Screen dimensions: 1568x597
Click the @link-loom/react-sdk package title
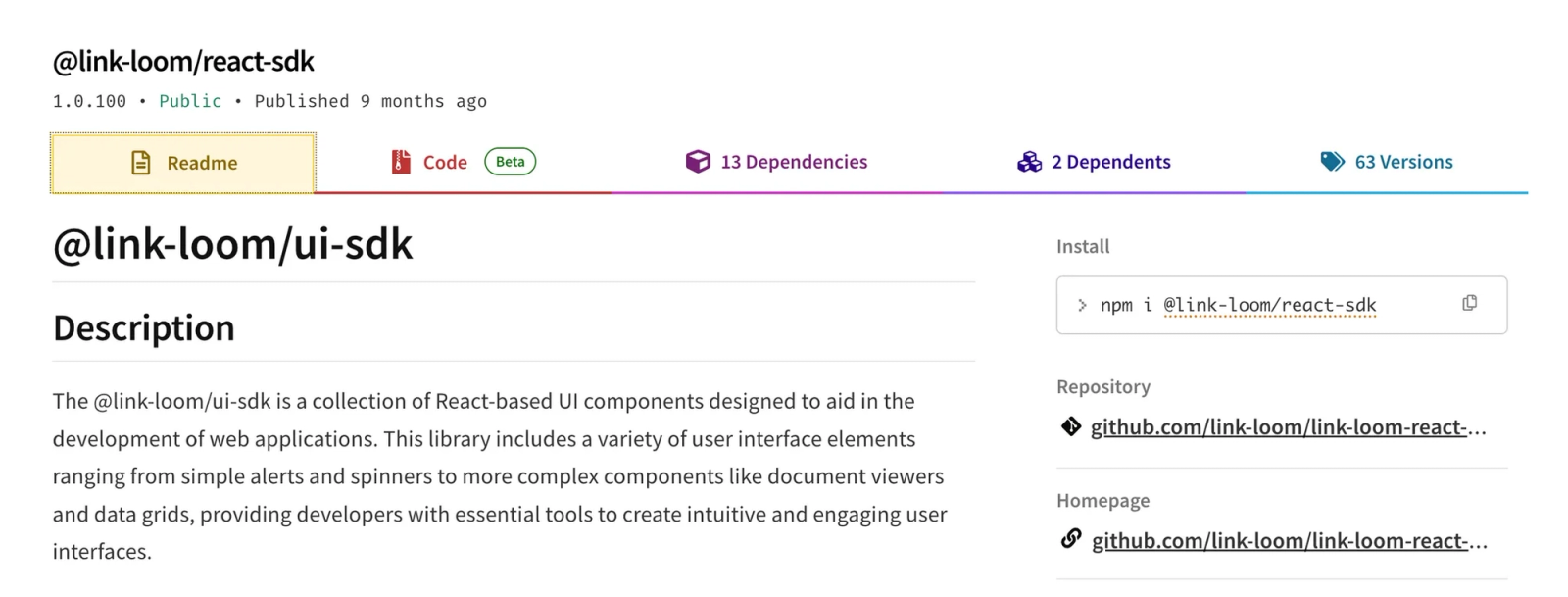(183, 62)
